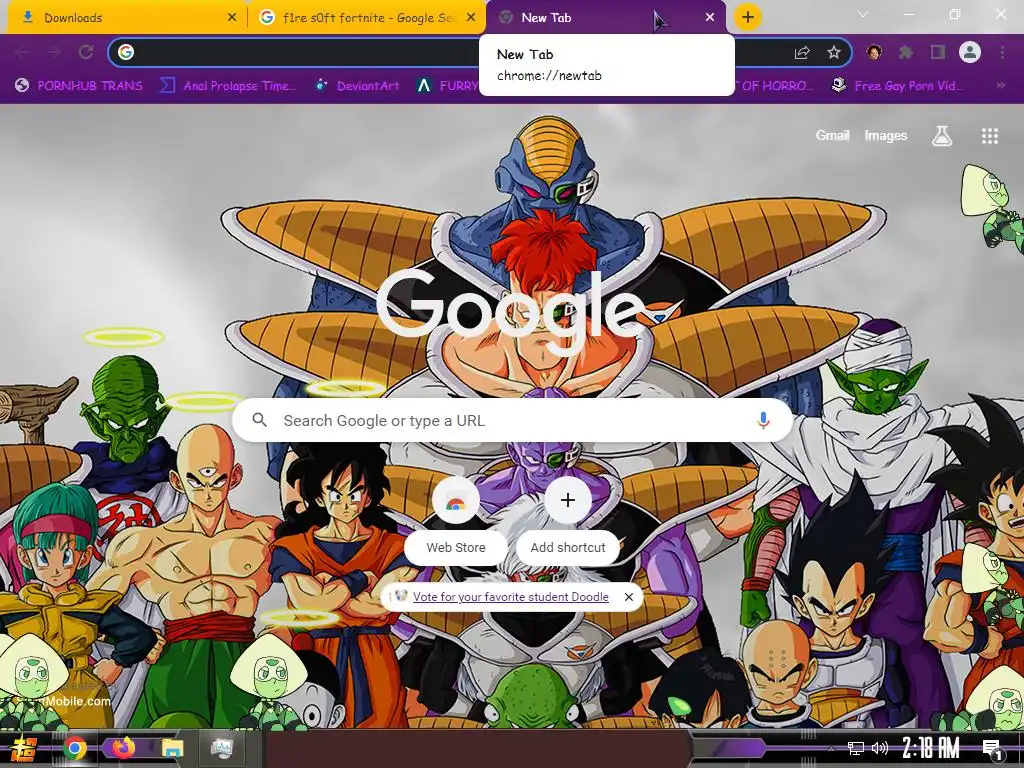
Task: Close the New Tab tab
Action: click(710, 18)
